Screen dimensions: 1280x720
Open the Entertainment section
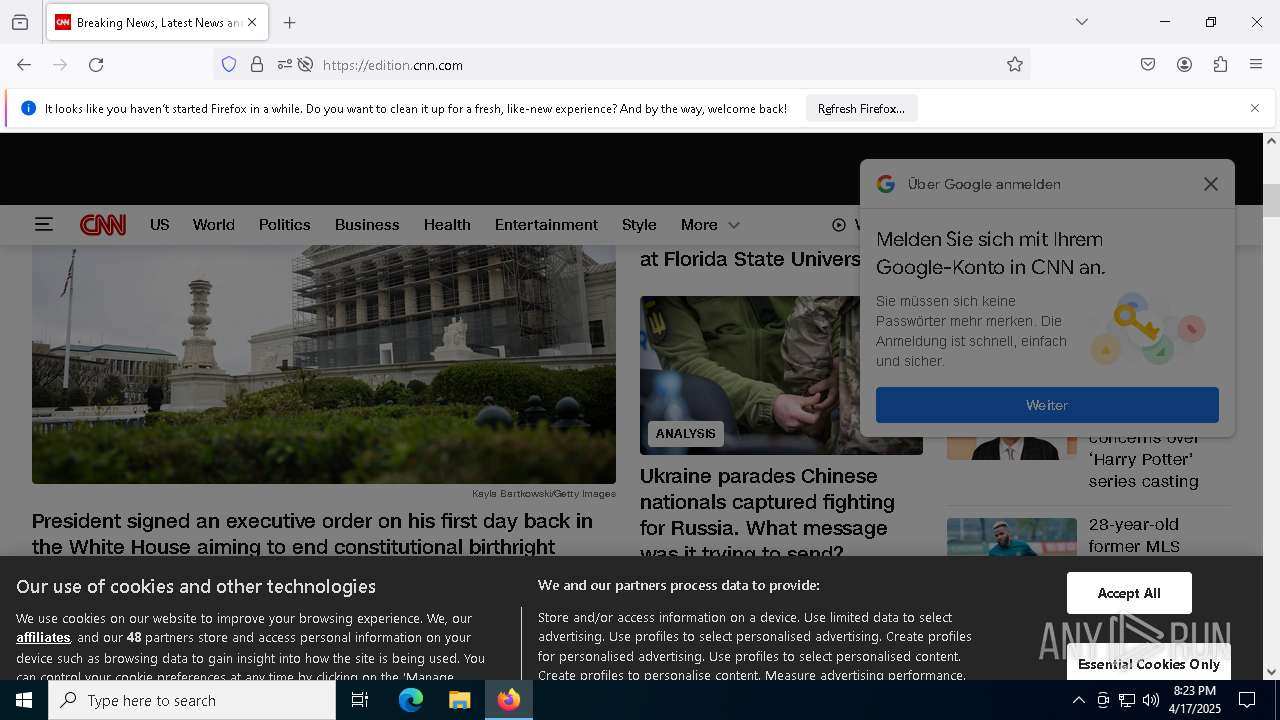pos(546,225)
